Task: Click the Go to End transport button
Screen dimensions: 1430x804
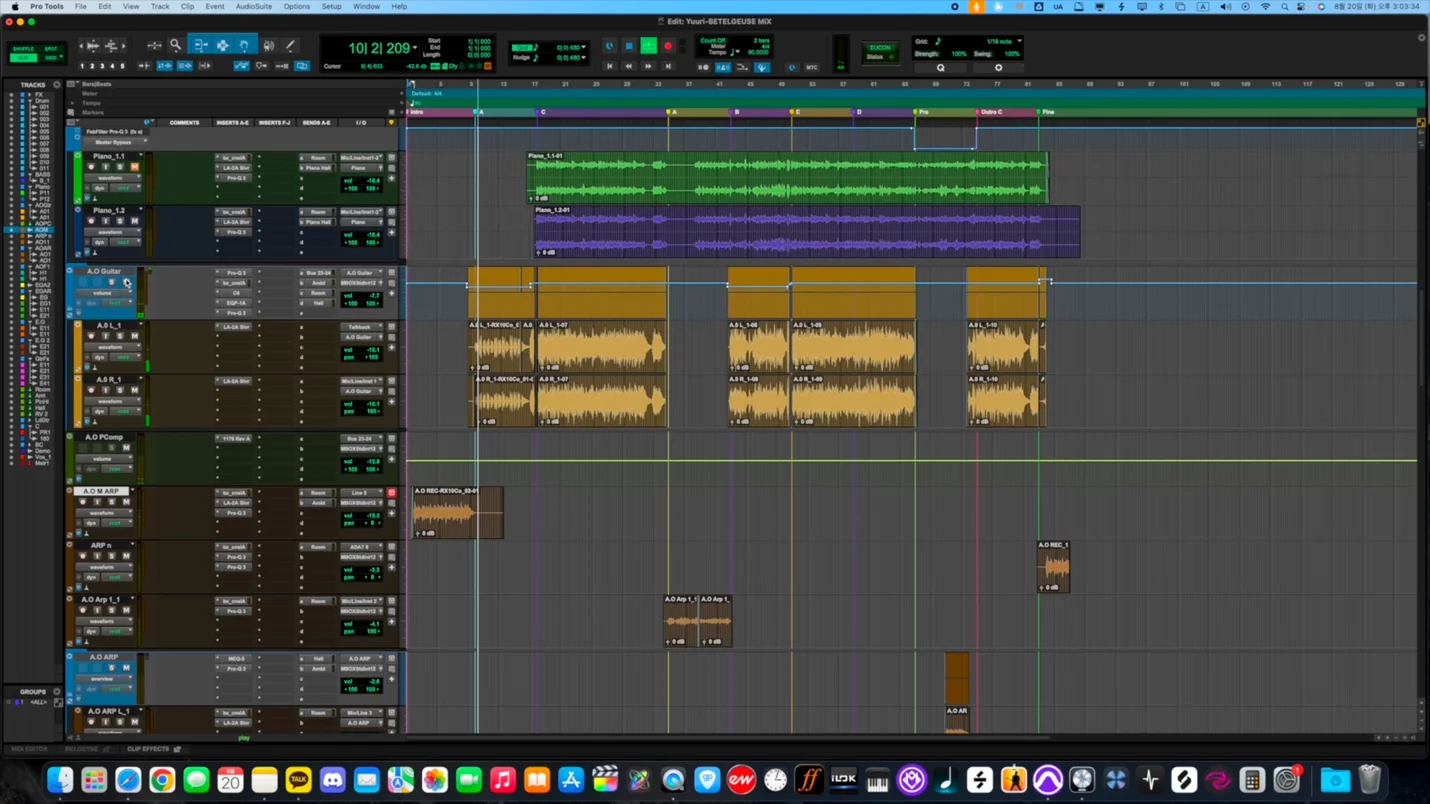Action: (668, 67)
